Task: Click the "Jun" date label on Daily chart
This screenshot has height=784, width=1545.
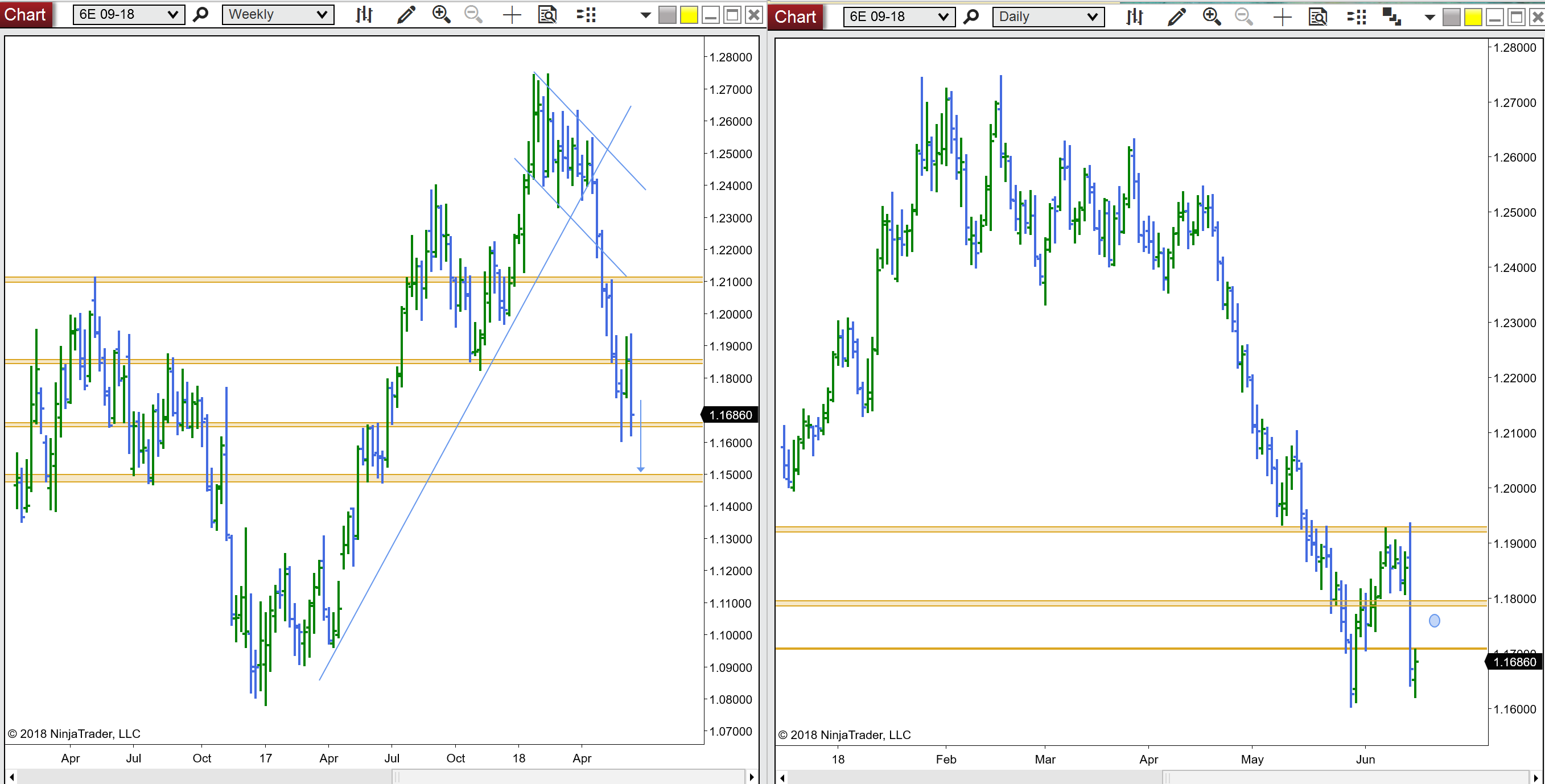Action: [x=1365, y=760]
